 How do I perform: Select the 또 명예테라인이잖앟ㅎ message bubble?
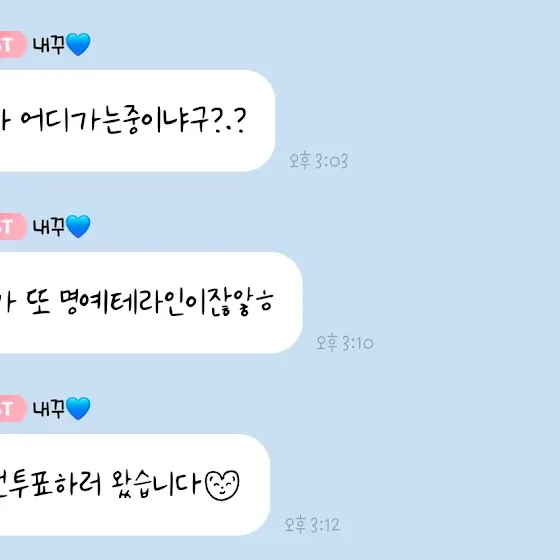point(151,303)
